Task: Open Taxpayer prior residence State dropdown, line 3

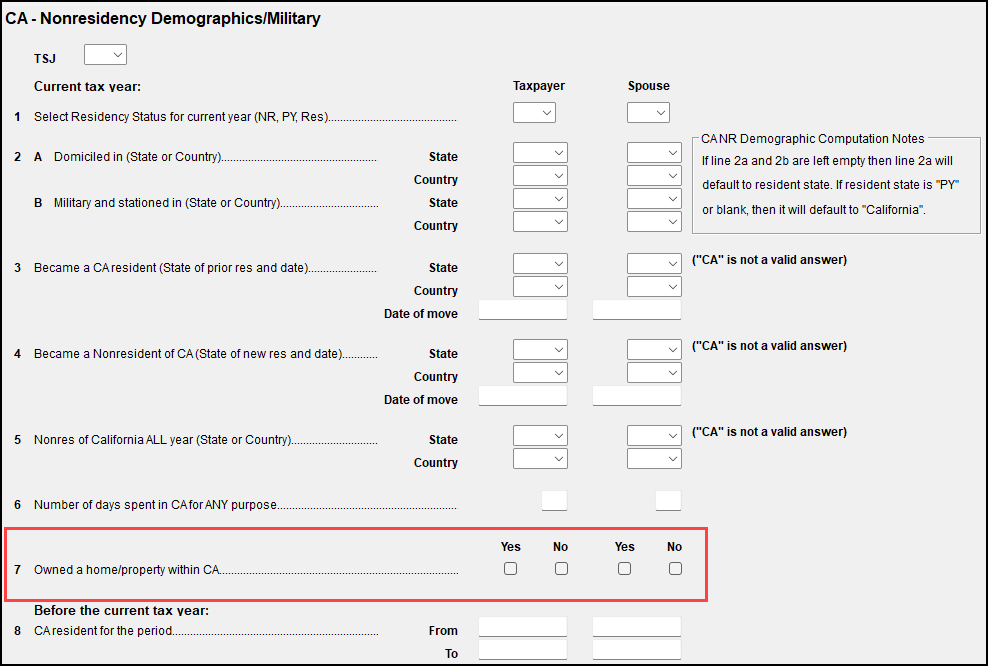Action: coord(540,264)
